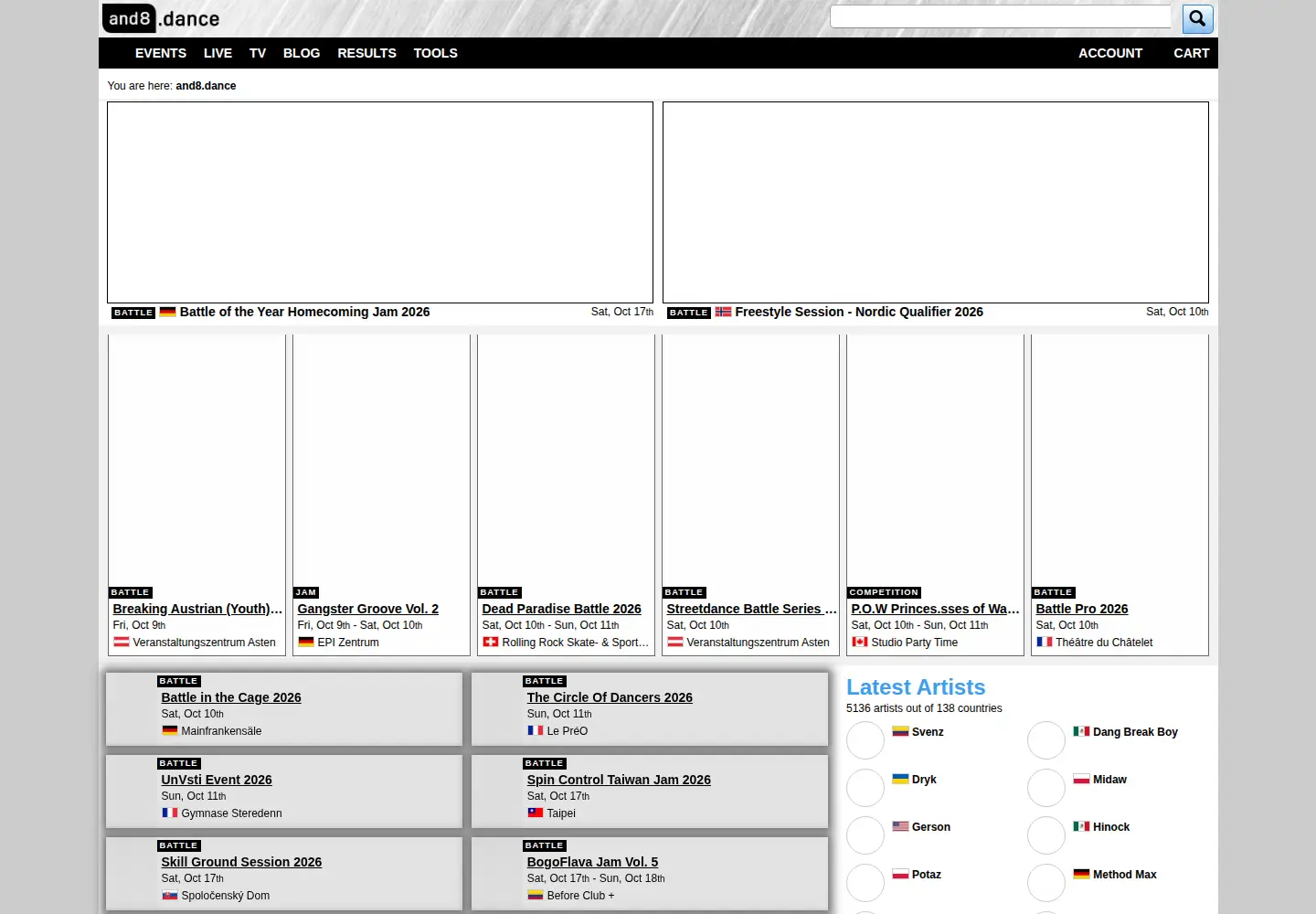Click the COMPETITION badge on P.O.W Princes.sses
The width and height of the screenshot is (1316, 914).
(883, 592)
